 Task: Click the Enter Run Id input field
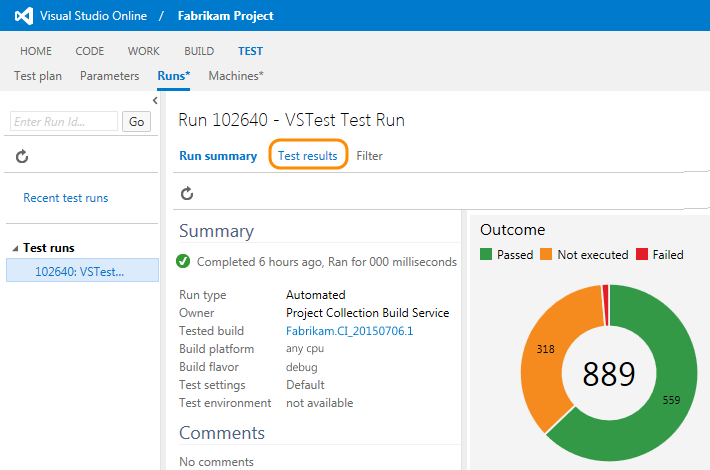64,122
